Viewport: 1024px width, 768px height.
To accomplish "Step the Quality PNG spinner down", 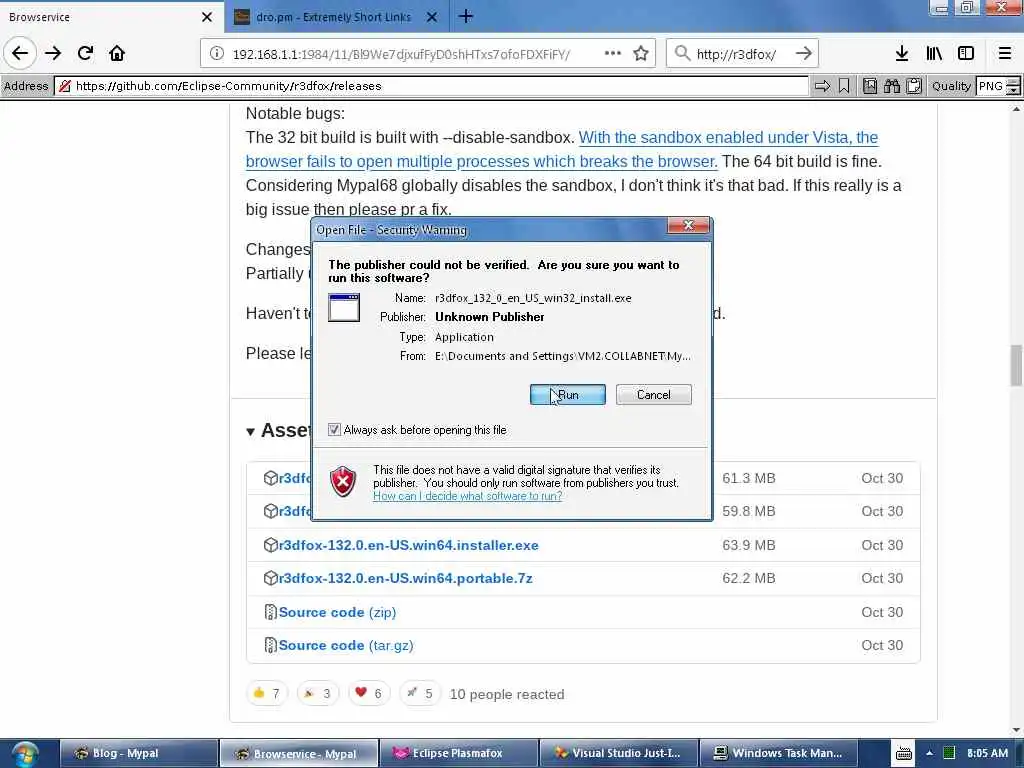I will click(x=1013, y=90).
